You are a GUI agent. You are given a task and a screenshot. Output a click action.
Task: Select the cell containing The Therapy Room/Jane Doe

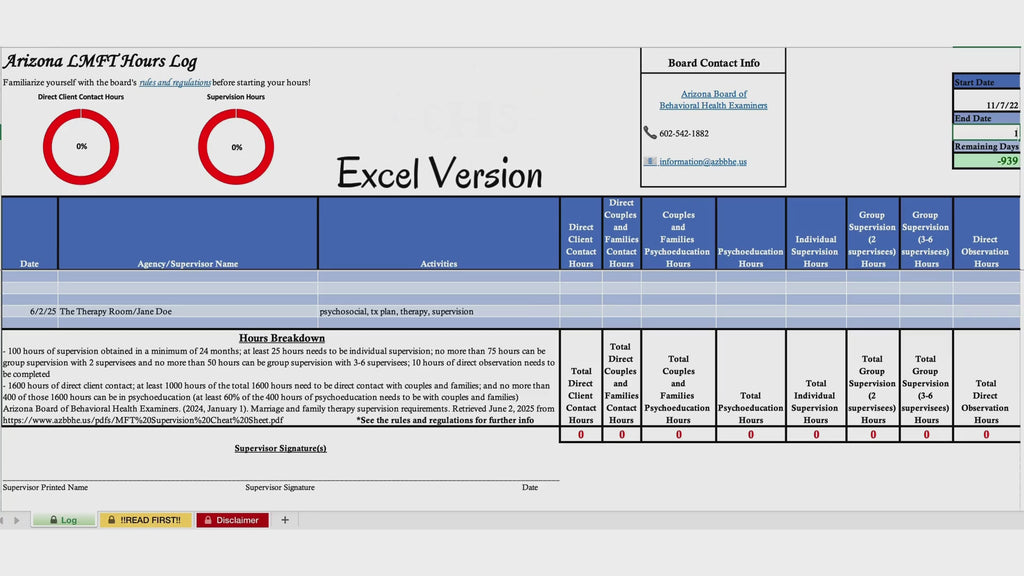point(188,312)
